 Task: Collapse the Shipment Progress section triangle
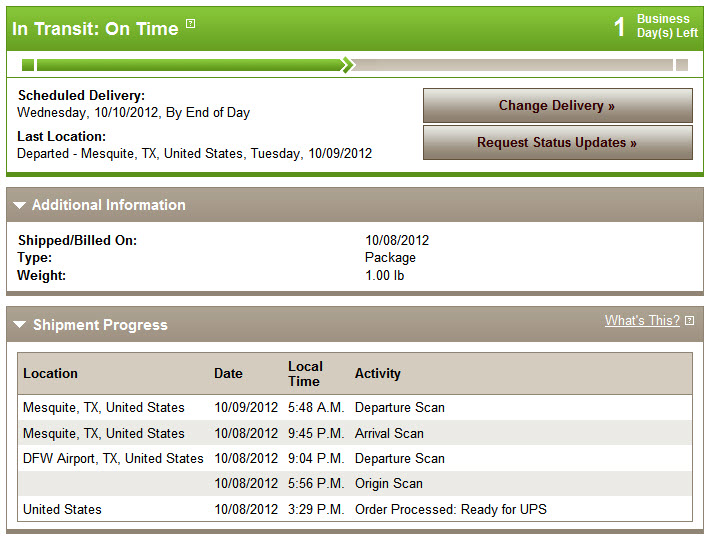[x=20, y=325]
